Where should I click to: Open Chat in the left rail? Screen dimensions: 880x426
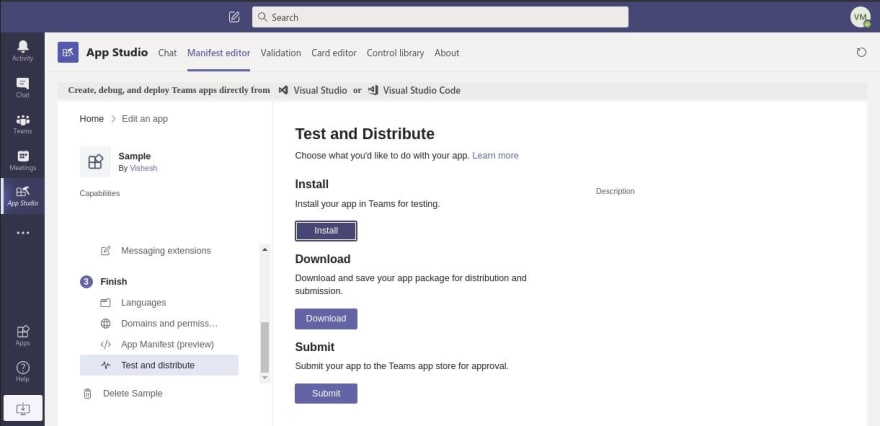22,87
